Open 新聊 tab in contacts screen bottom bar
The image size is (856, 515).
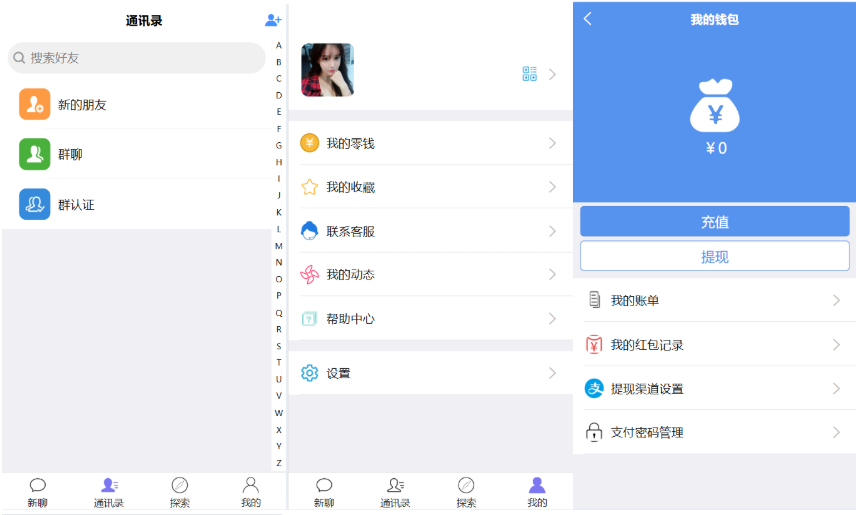[38, 492]
